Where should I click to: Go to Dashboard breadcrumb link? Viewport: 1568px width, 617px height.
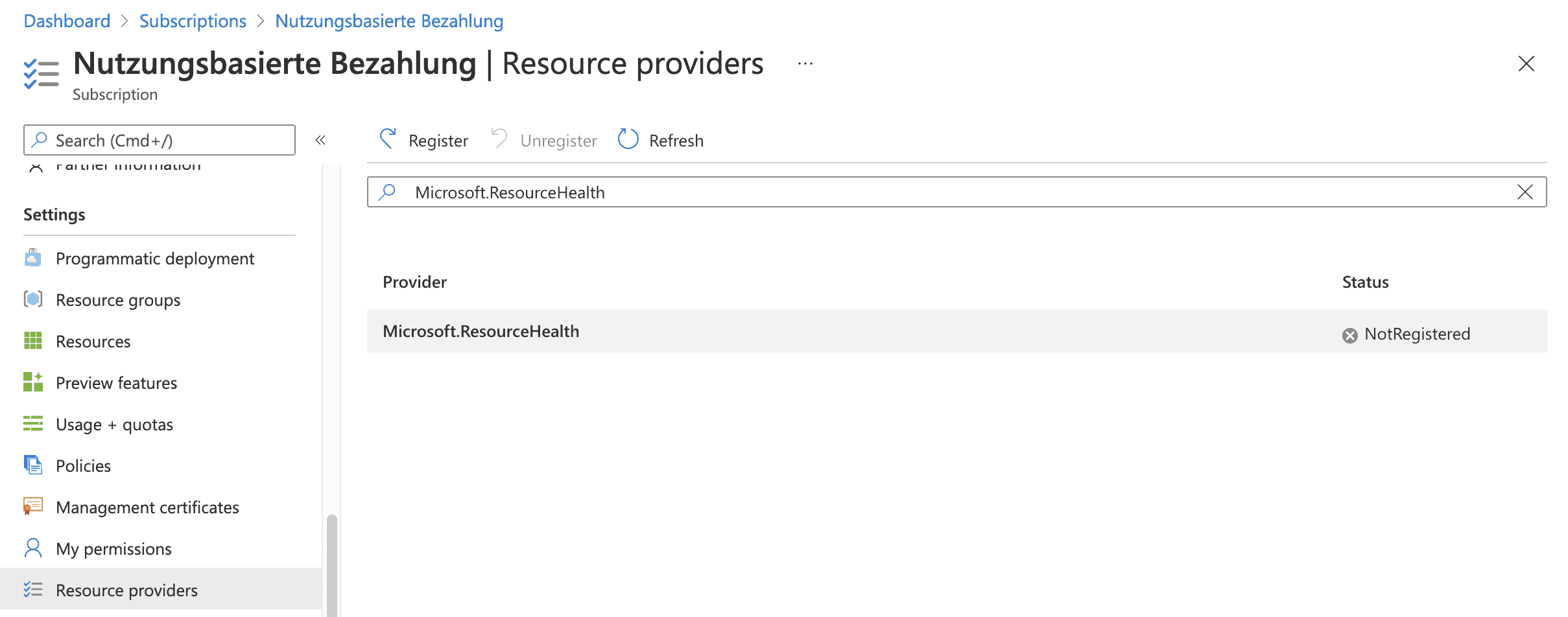(67, 21)
